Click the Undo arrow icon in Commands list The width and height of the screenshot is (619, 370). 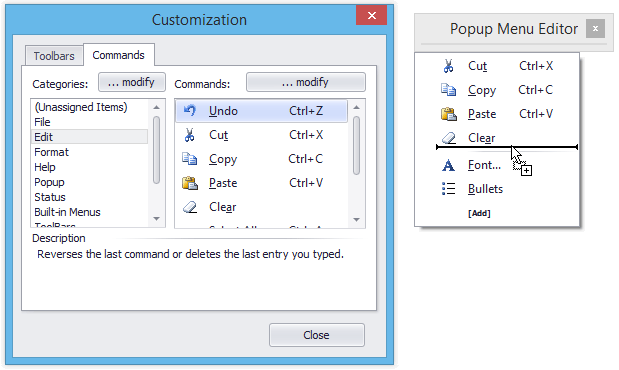[x=190, y=111]
